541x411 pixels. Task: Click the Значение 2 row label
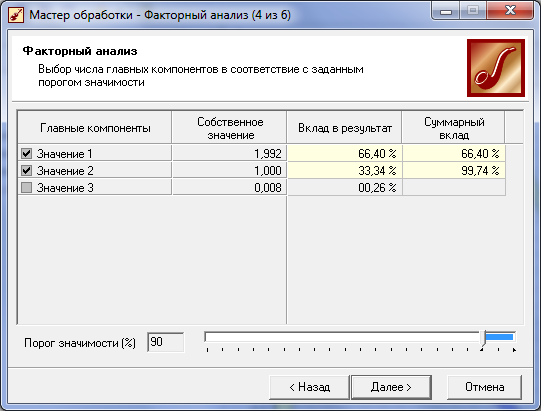(65, 171)
